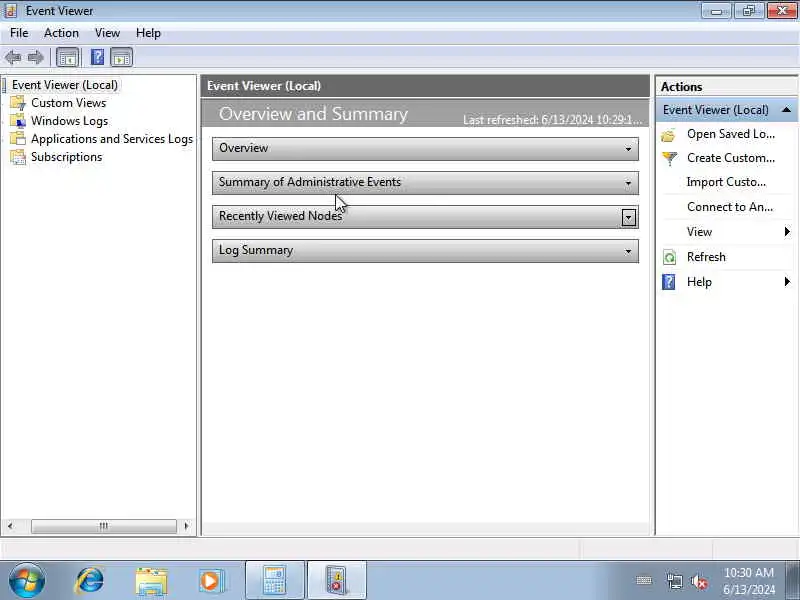Viewport: 800px width, 600px height.
Task: Open the Help menu in the menu bar
Action: (148, 33)
